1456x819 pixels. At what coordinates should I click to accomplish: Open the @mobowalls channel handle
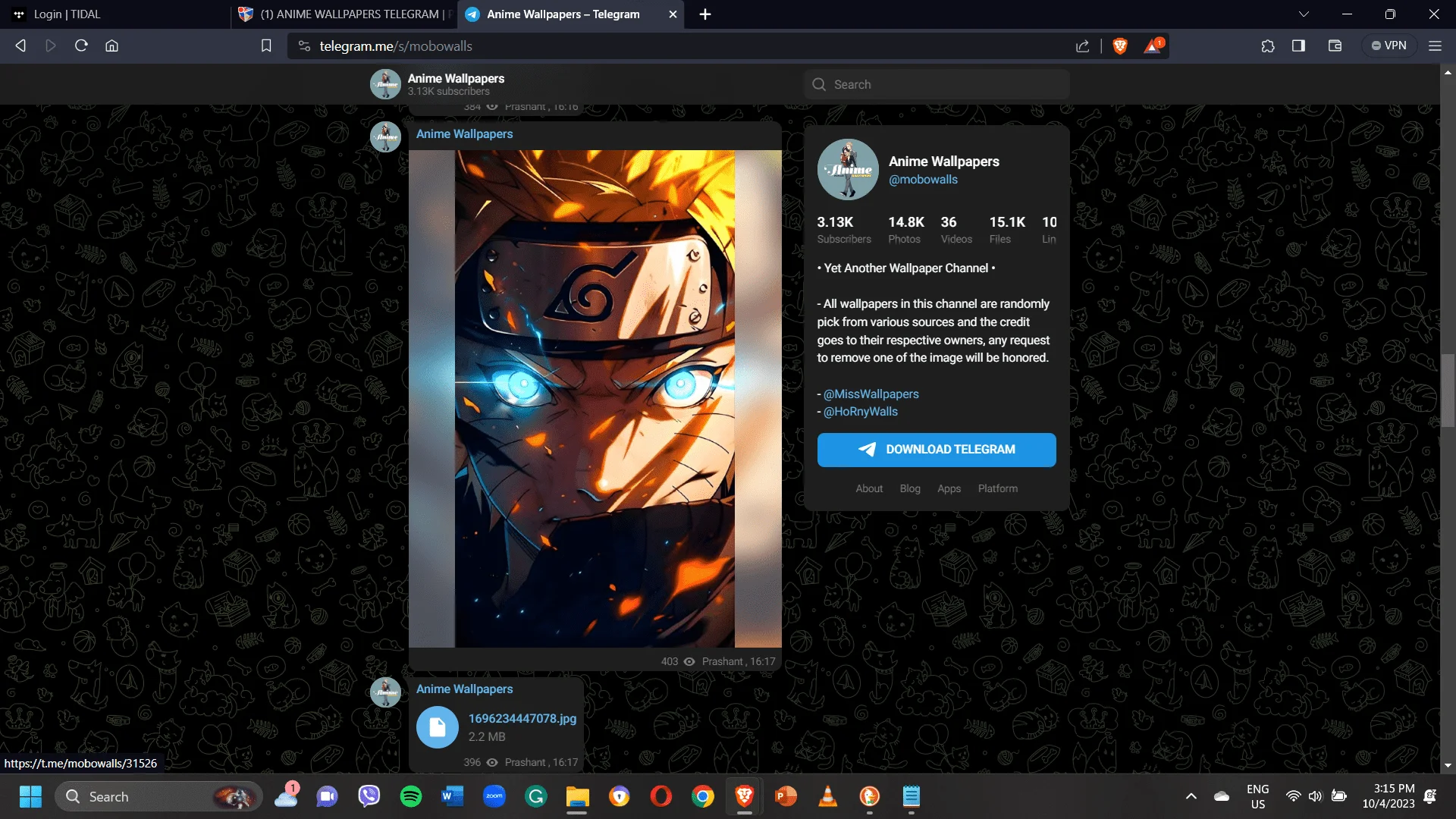[923, 180]
